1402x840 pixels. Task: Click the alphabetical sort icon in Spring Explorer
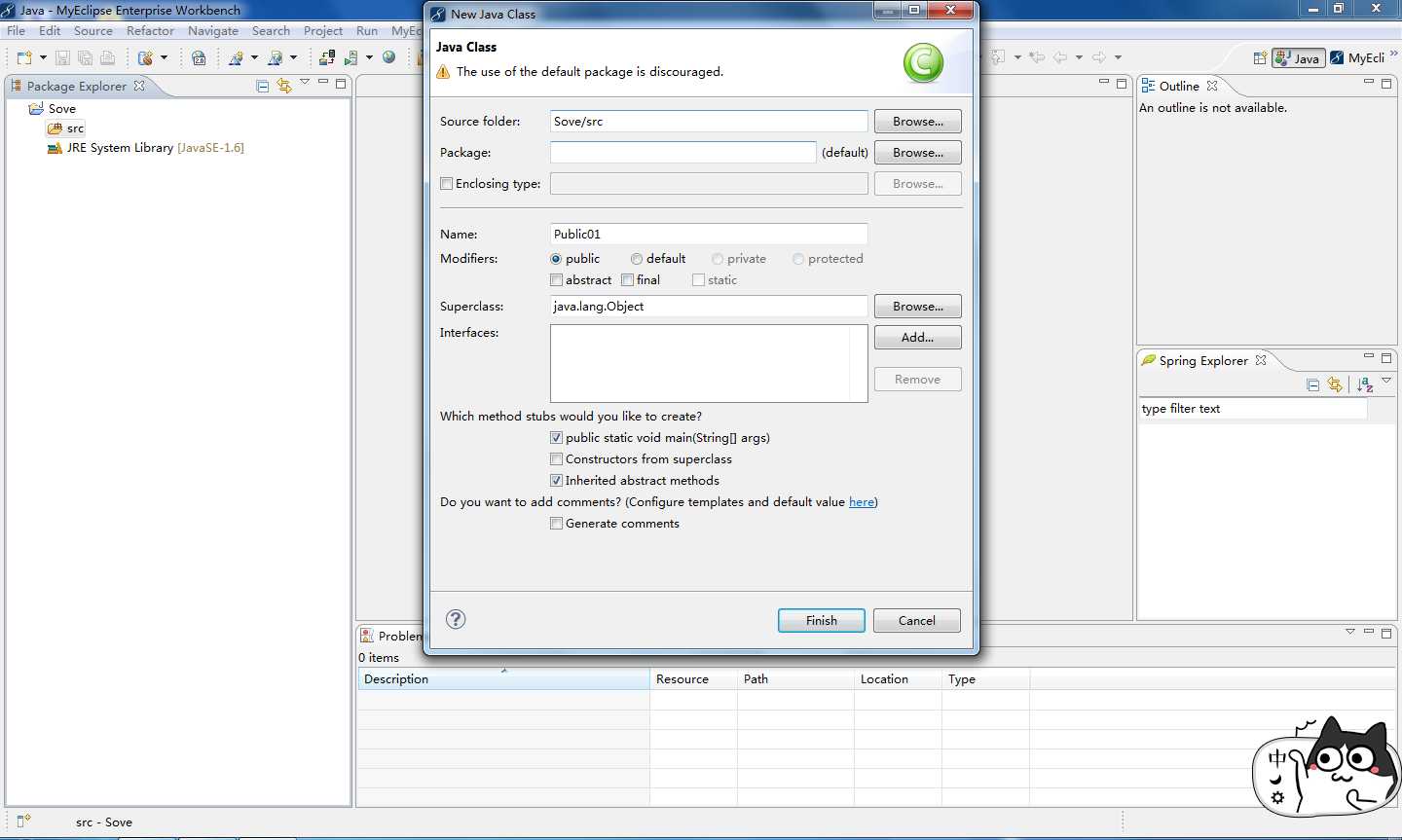click(1365, 384)
